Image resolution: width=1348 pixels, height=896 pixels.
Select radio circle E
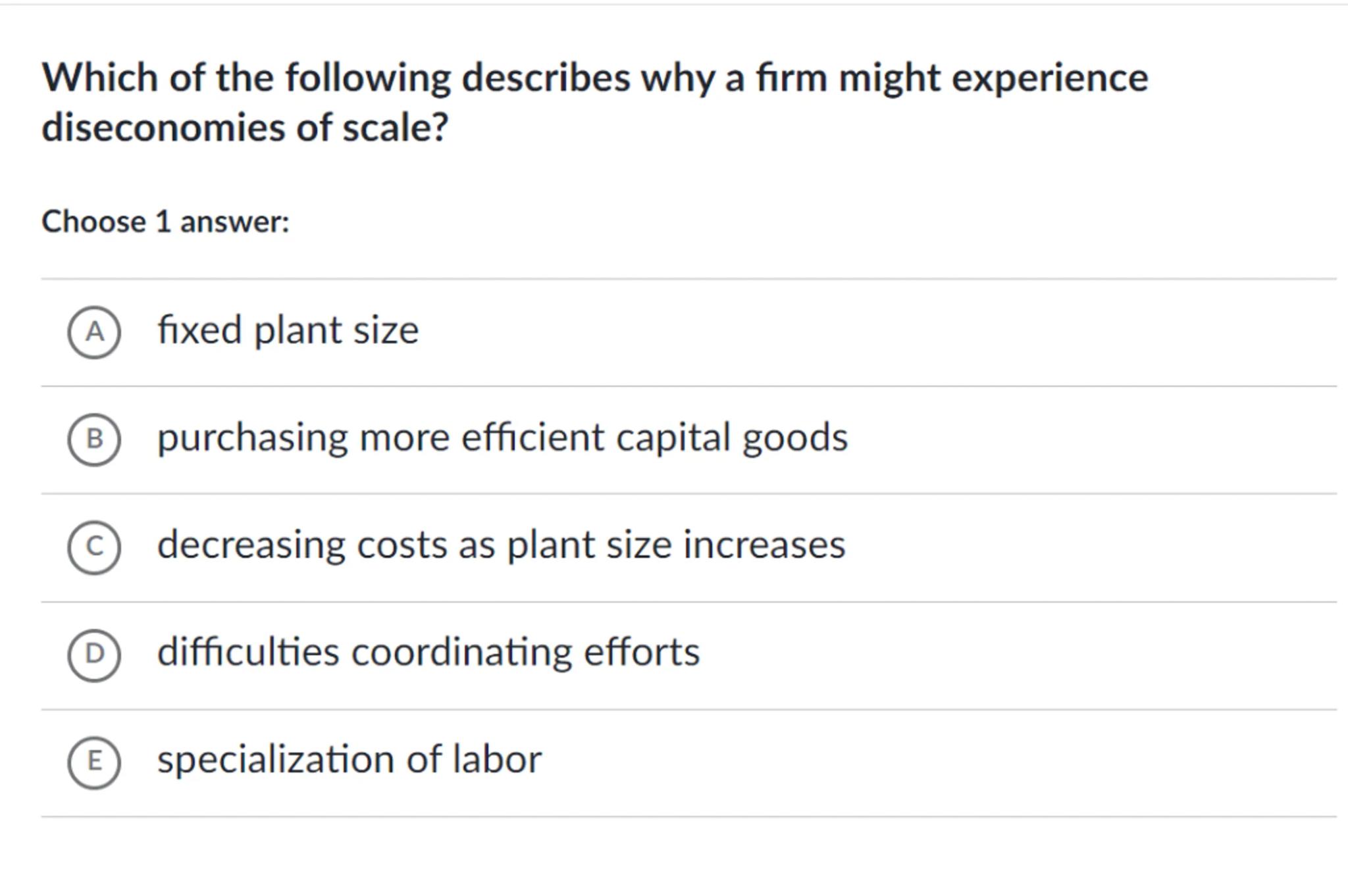click(94, 762)
